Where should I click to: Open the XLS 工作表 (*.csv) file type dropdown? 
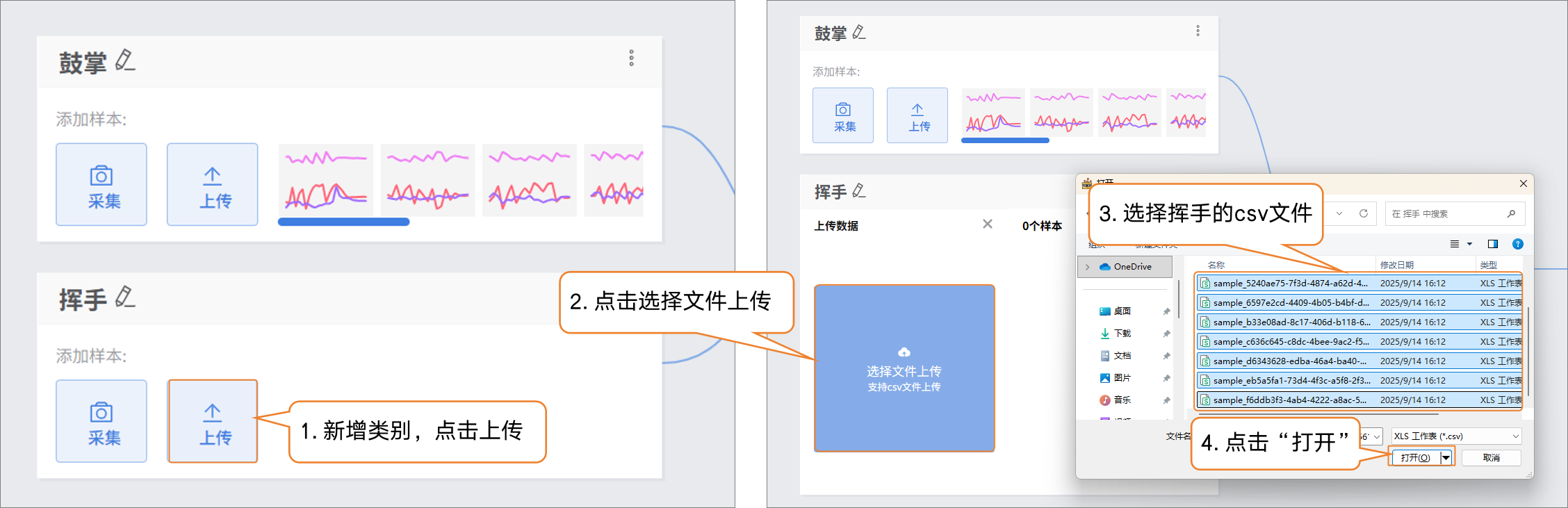[1455, 436]
